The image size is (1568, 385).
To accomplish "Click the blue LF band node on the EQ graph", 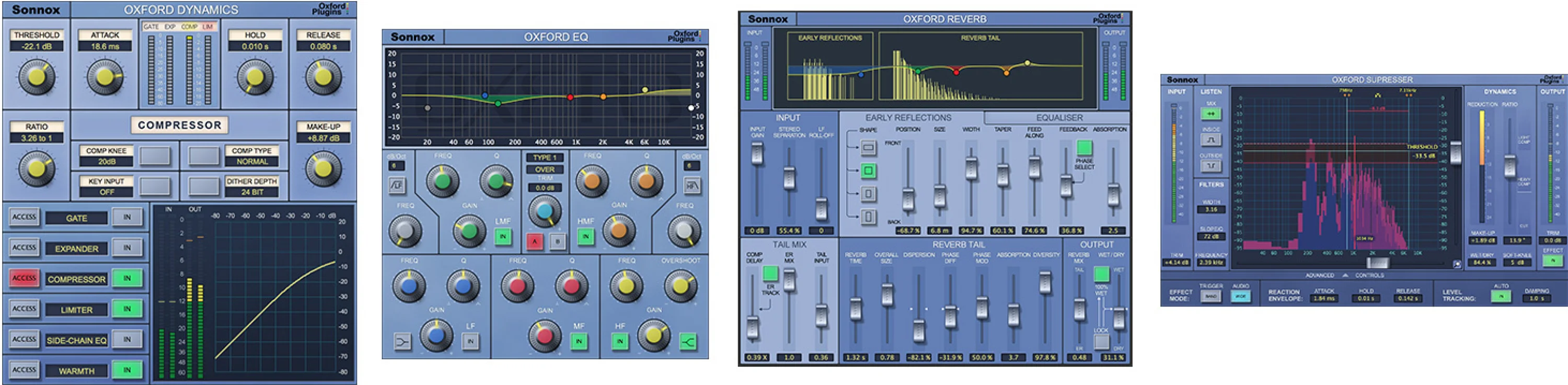I will point(485,96).
